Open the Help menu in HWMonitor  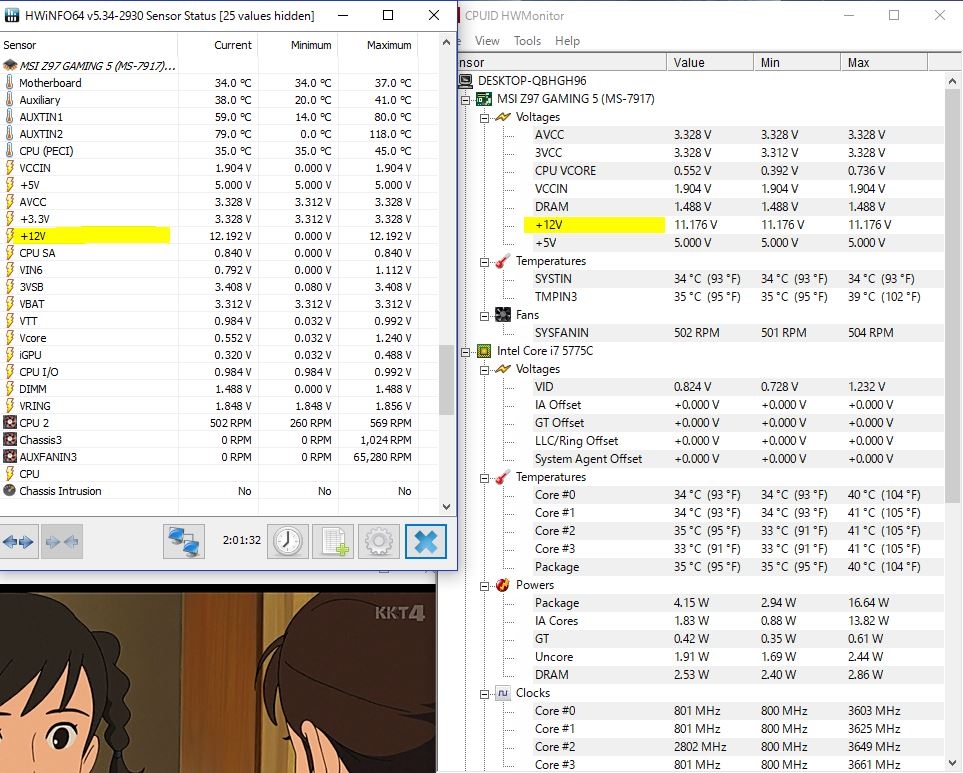pos(567,41)
